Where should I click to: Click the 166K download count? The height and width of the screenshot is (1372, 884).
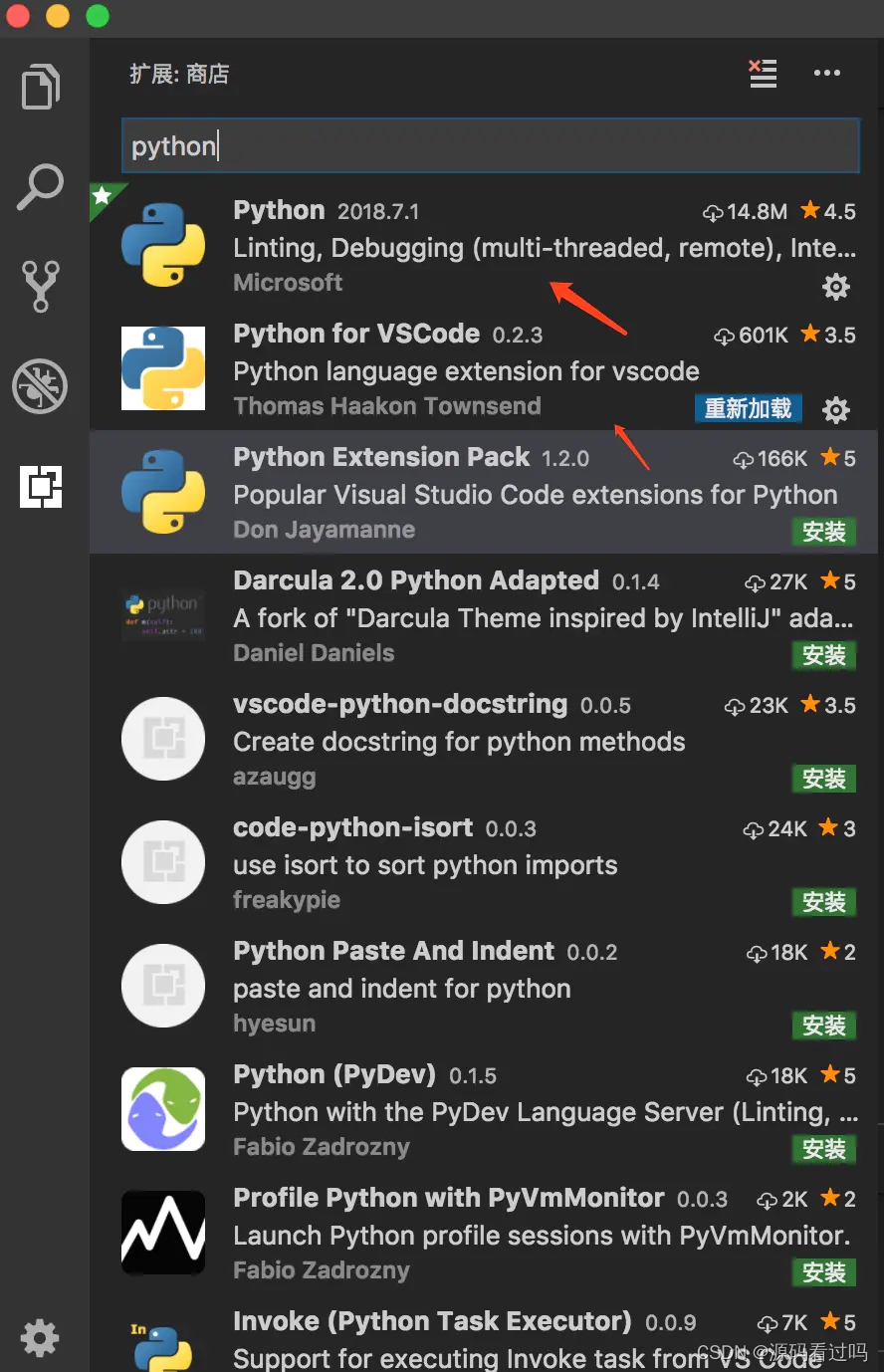coord(771,458)
